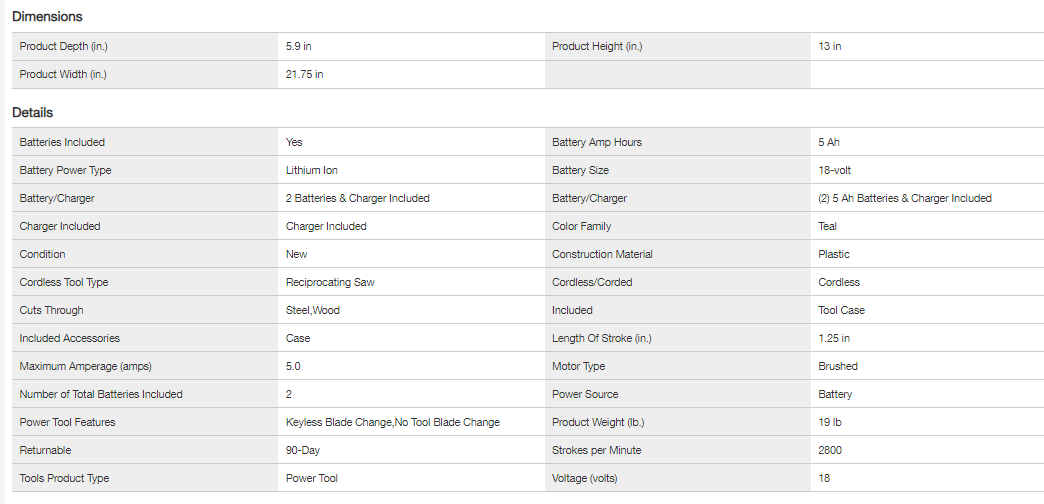Viewport: 1044px width, 504px height.
Task: Click the 18-volt battery size value
Action: click(834, 170)
